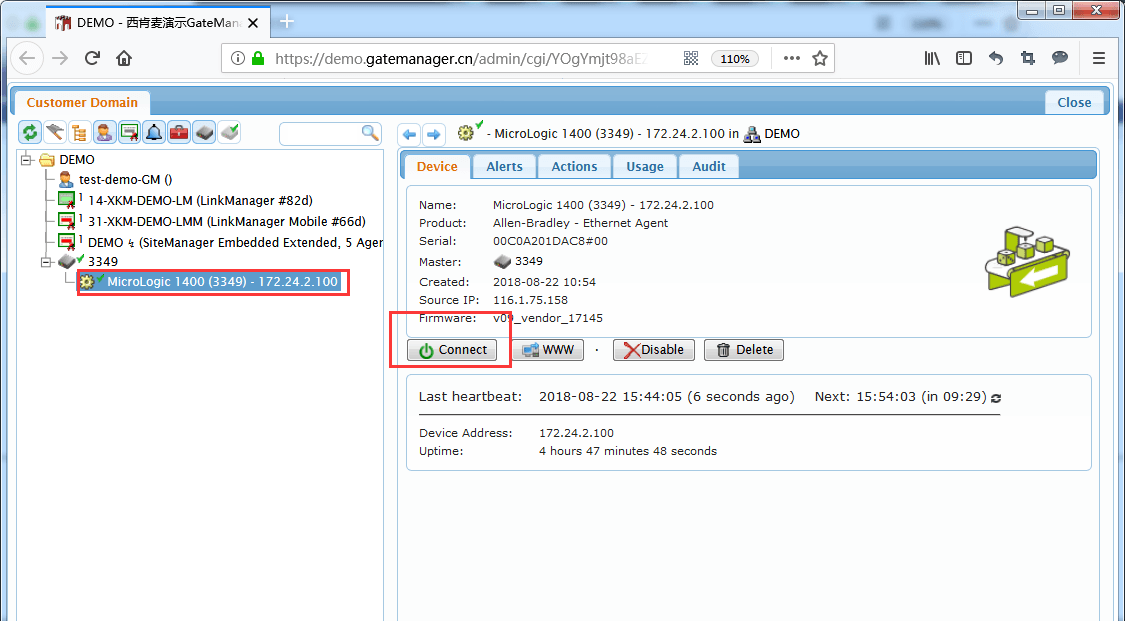Viewport: 1125px width, 621px height.
Task: Click the chat bubble toolbar icon
Action: (1060, 58)
